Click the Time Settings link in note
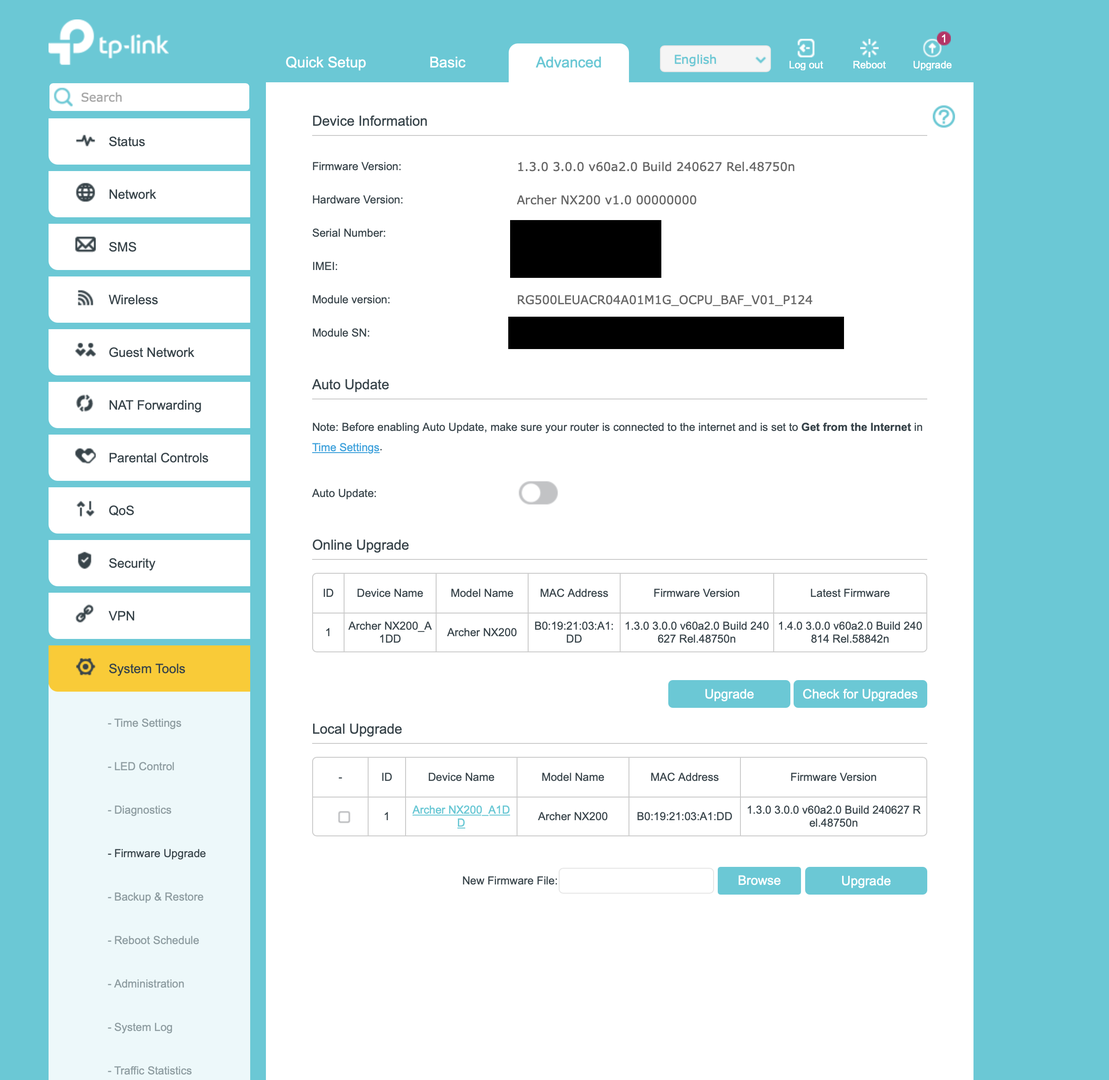The width and height of the screenshot is (1109, 1080). tap(345, 447)
